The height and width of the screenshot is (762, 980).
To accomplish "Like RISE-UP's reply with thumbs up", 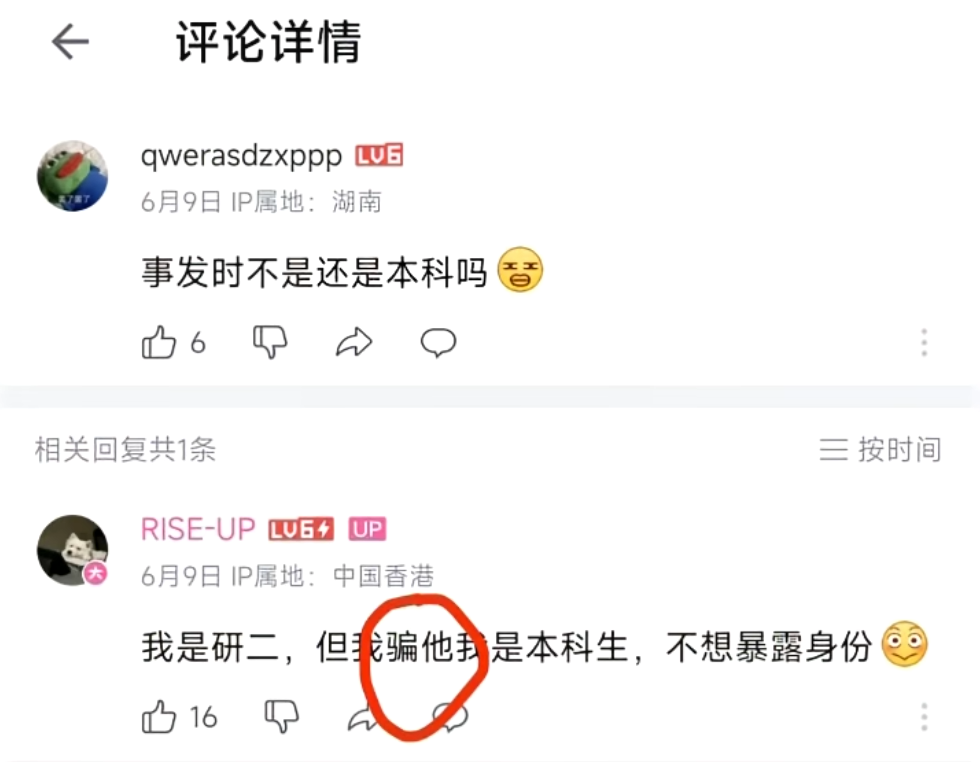I will tap(159, 716).
